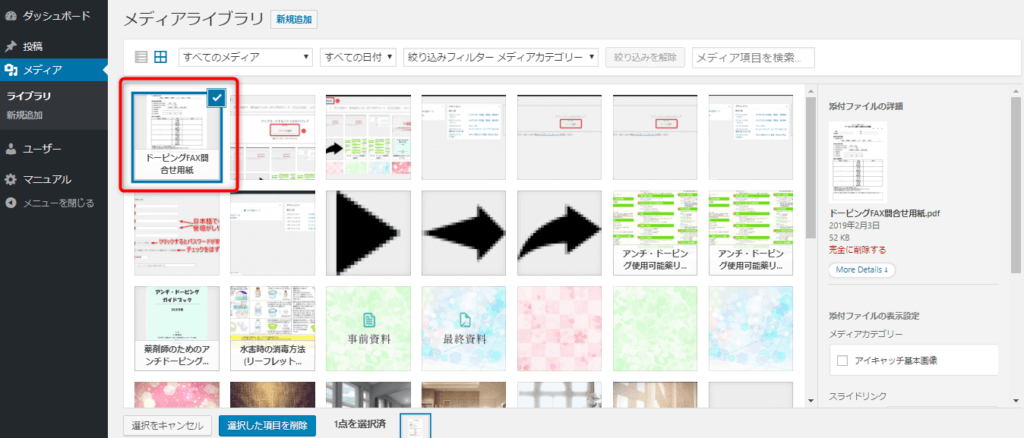Click the Manual gear icon
Screen dimensions: 1024x438
coord(11,180)
